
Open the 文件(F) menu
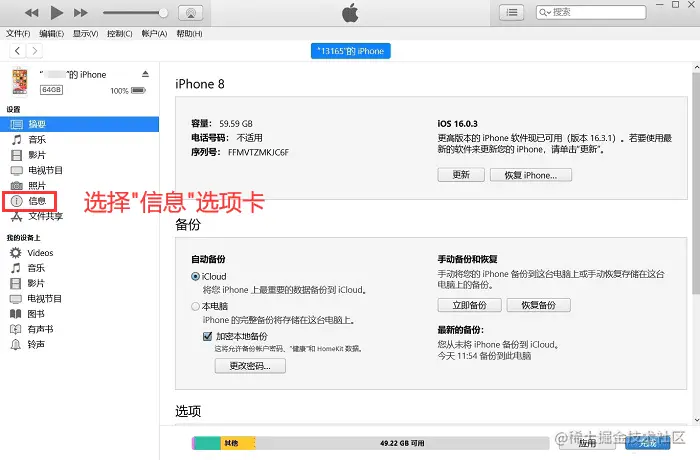[x=18, y=33]
